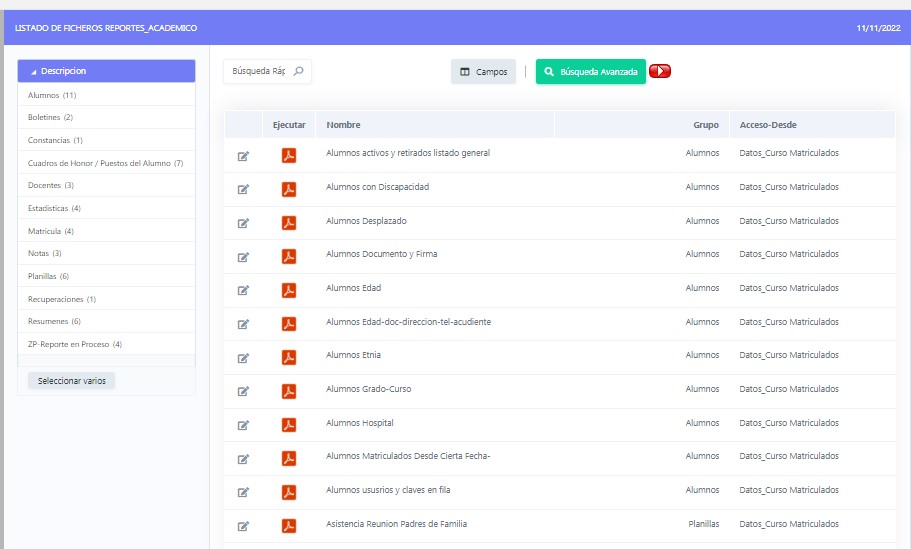Execute PDF for Alumnos Grado-Curso
Screen dimensions: 911x549
(x=288, y=391)
